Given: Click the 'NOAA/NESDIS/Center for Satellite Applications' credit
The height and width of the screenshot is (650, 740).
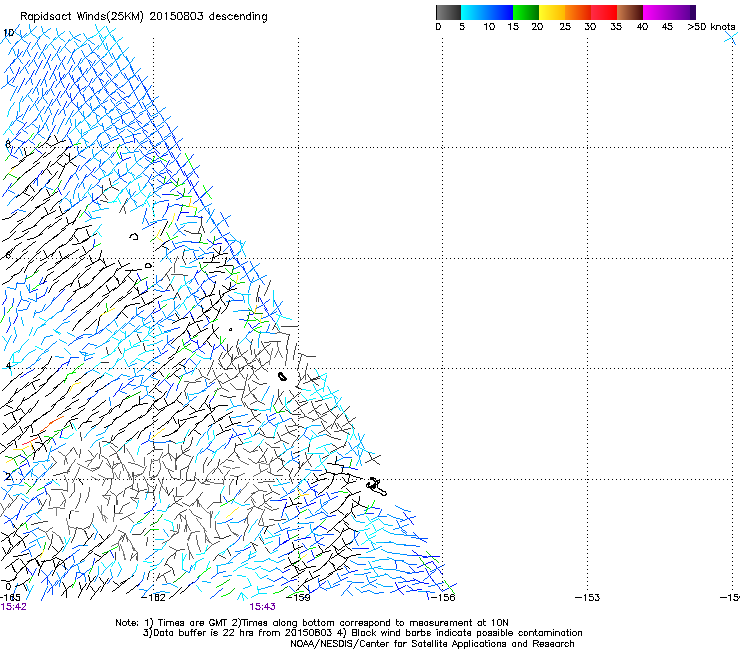Looking at the screenshot, I should point(432,644).
